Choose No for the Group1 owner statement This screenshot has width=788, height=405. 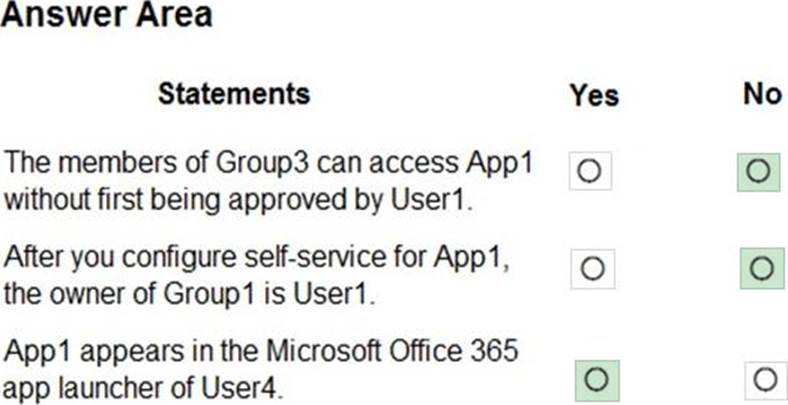click(x=760, y=268)
